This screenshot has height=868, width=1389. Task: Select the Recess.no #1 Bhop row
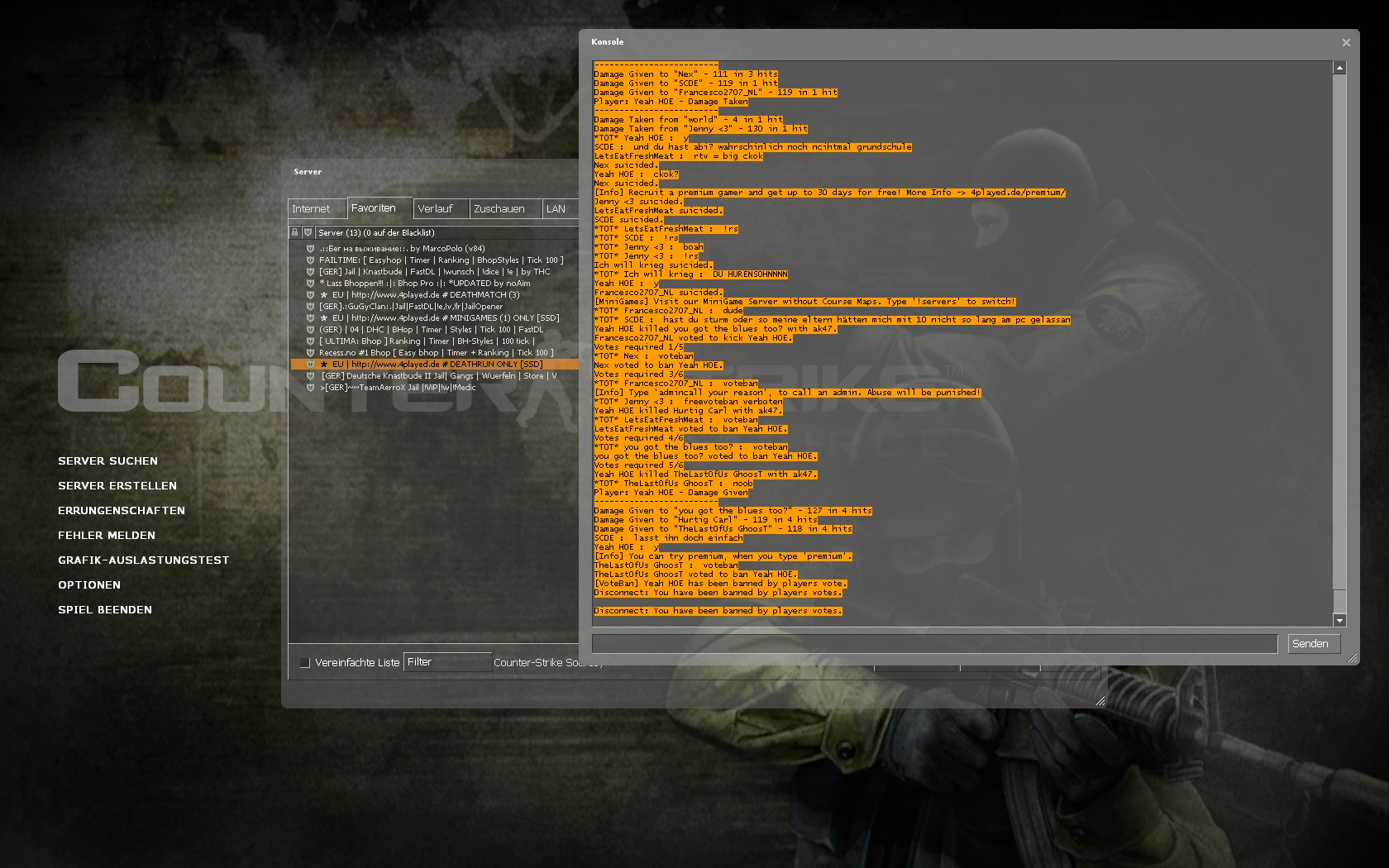click(434, 352)
